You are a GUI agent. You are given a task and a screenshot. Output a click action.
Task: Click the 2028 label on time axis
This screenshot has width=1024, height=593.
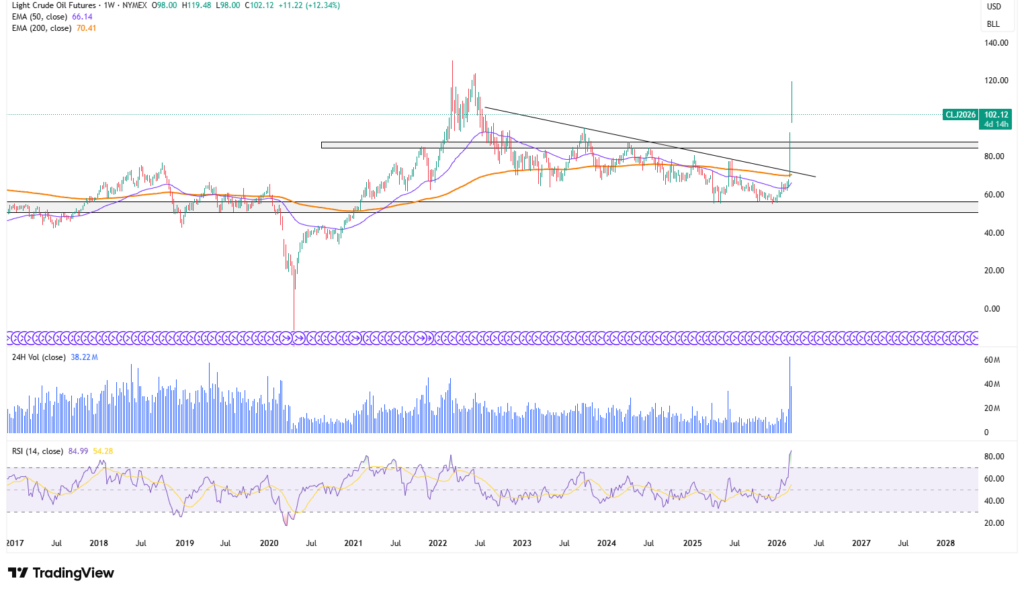click(x=945, y=544)
